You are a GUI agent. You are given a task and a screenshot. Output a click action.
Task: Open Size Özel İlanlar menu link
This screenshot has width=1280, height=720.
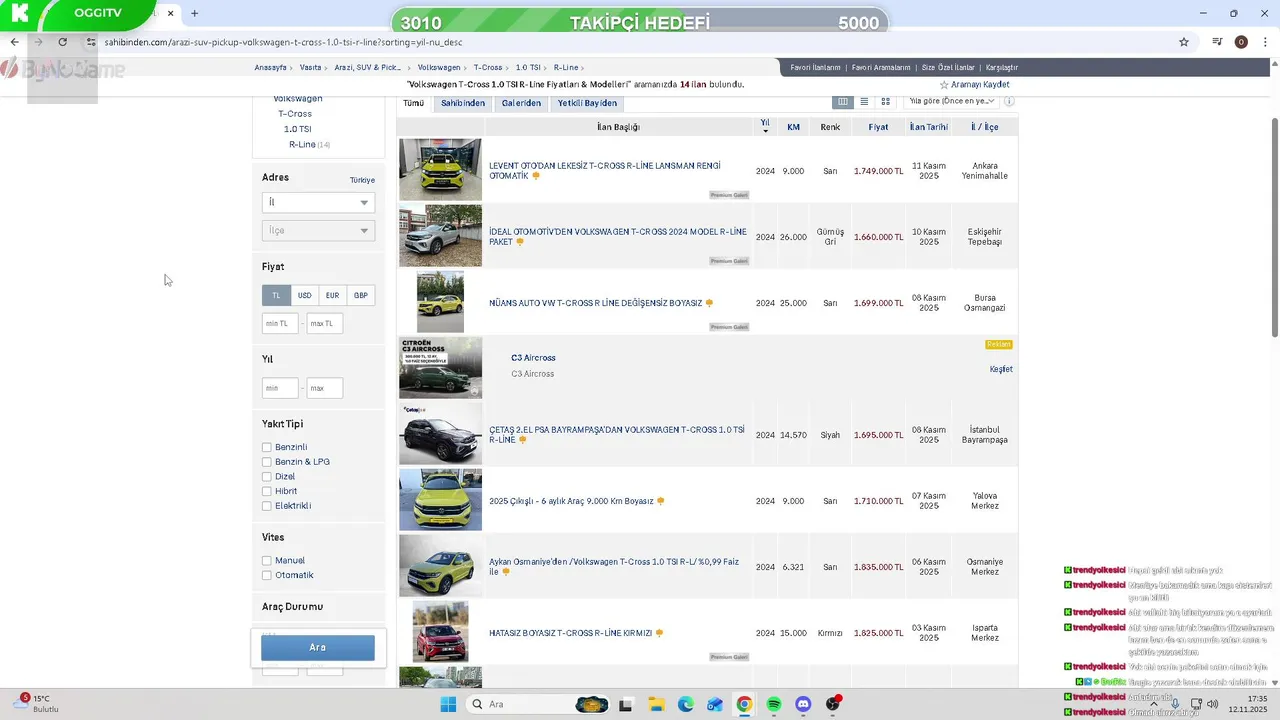(948, 67)
